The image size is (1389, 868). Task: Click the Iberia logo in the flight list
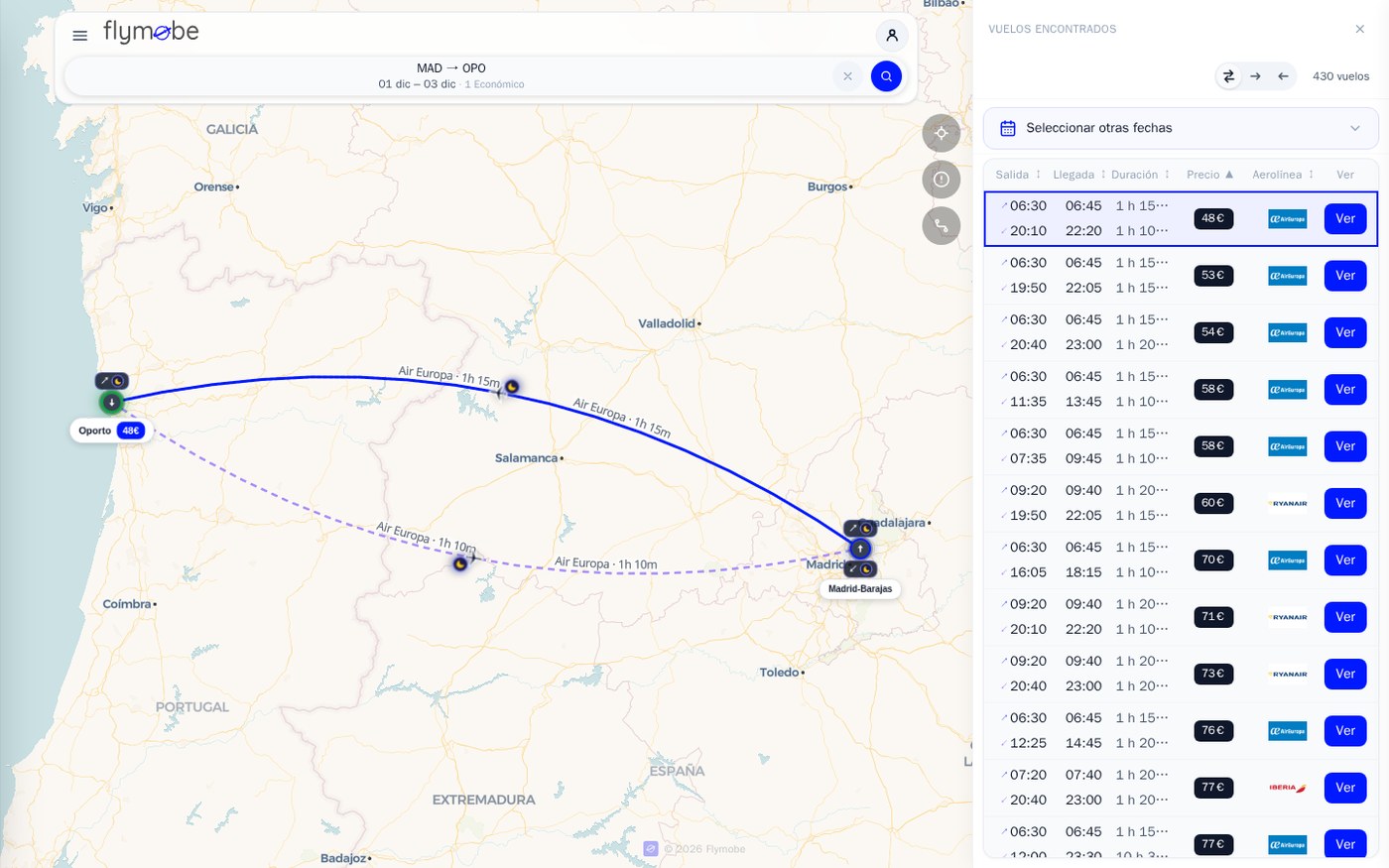(x=1288, y=788)
